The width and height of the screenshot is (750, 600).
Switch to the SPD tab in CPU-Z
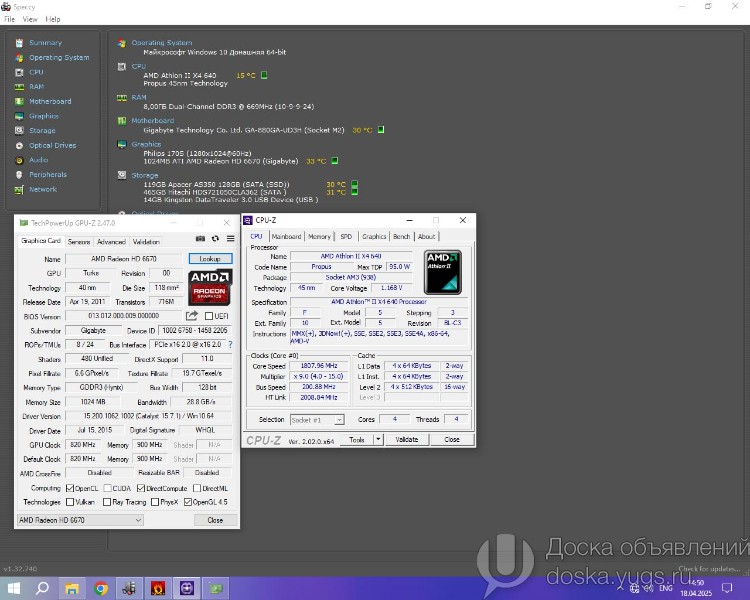pyautogui.click(x=346, y=236)
